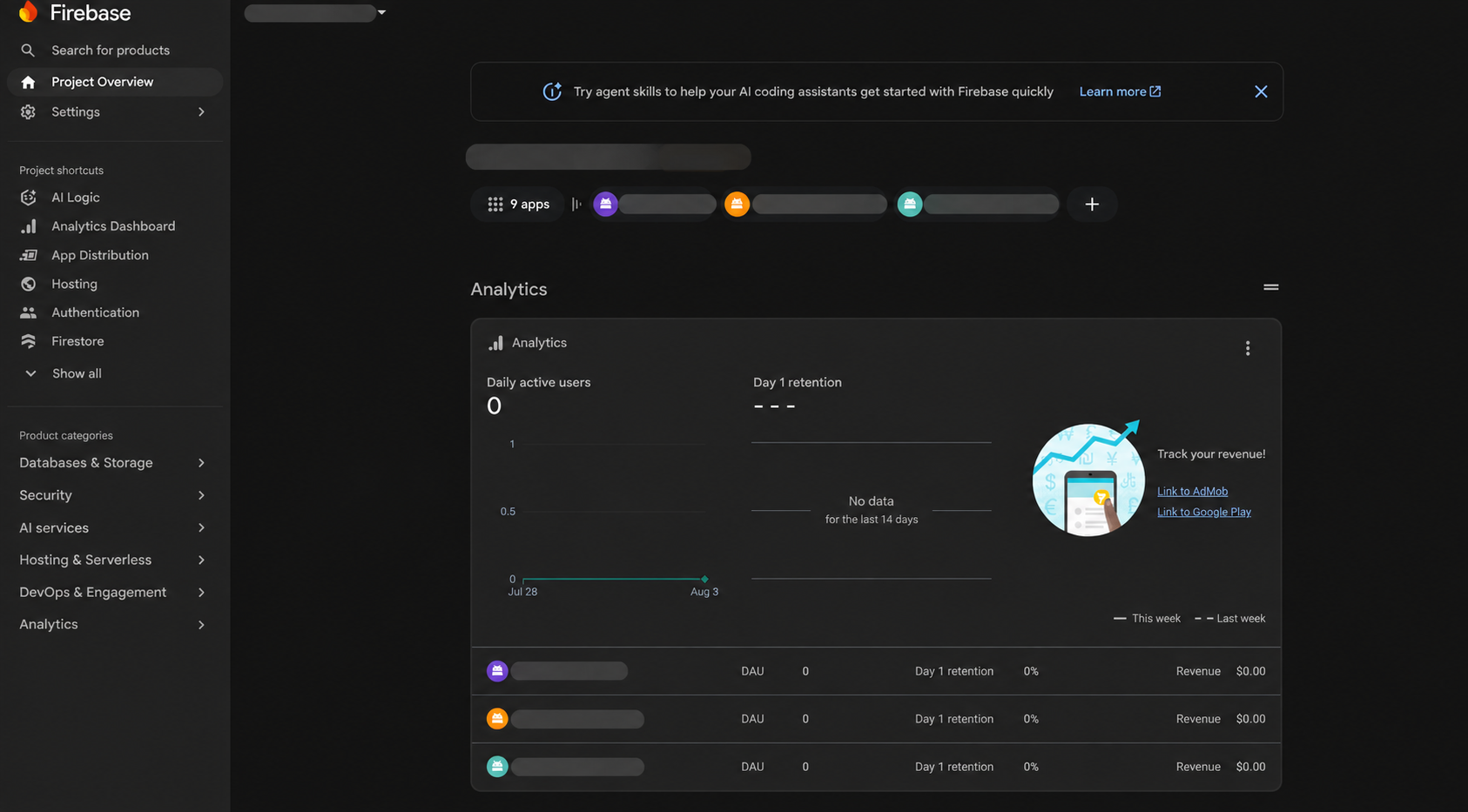1468x812 pixels.
Task: Open Firestore shortcut
Action: pos(77,341)
